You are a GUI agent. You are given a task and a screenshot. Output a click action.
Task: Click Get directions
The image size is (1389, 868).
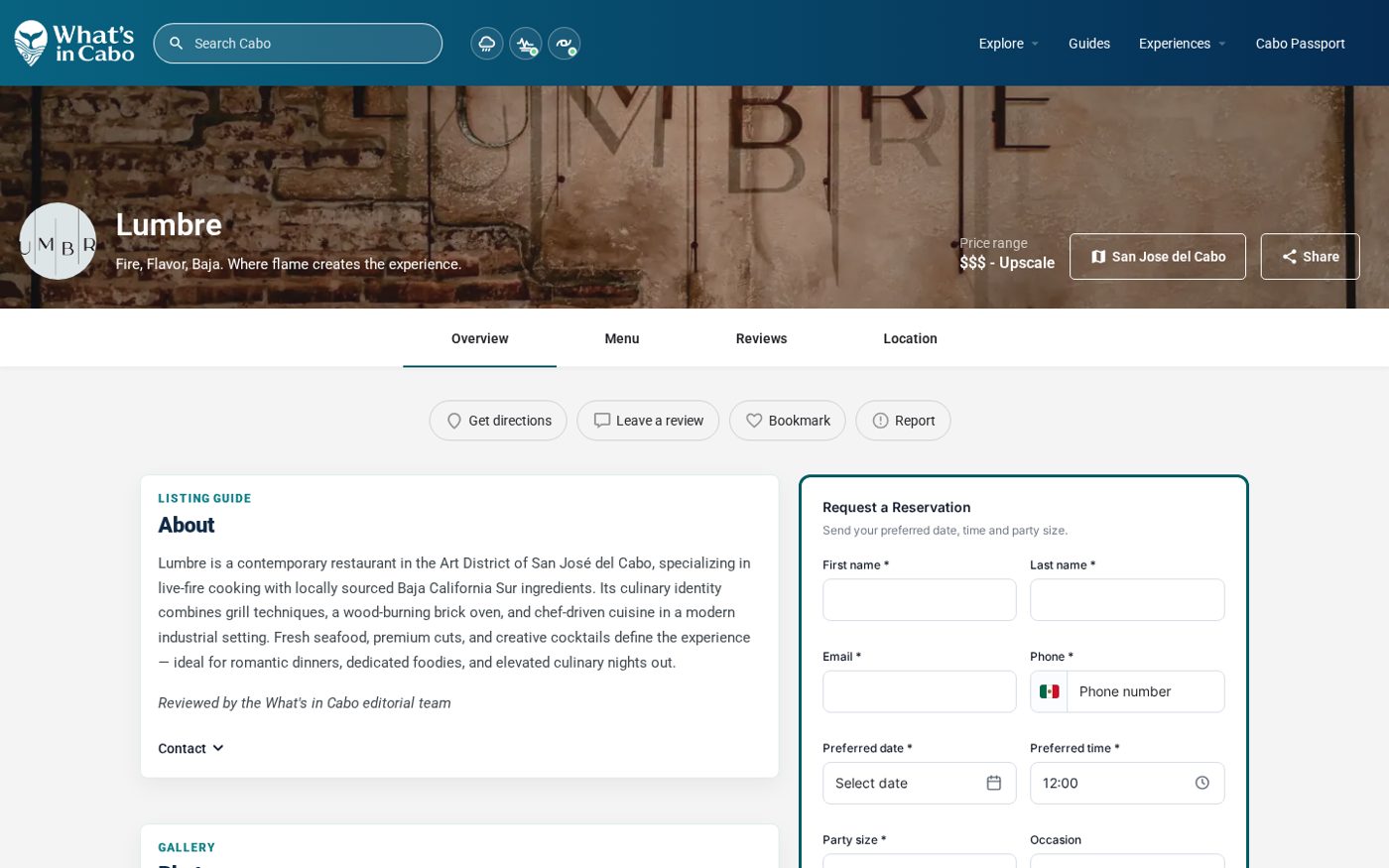(x=498, y=421)
